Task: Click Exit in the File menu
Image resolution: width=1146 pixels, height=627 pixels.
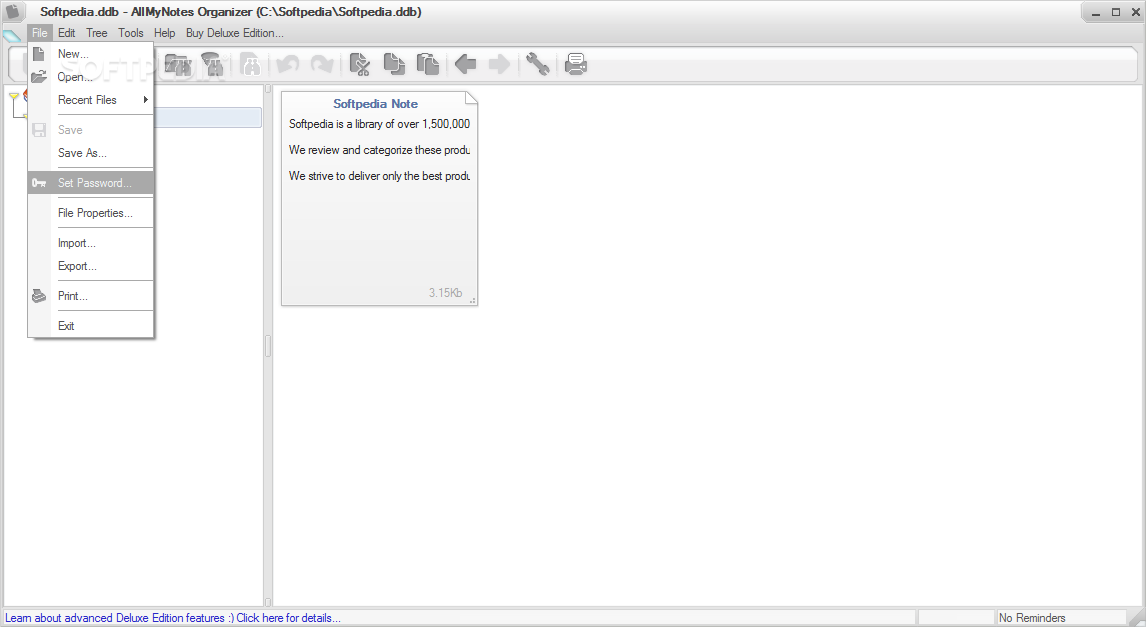Action: click(91, 326)
